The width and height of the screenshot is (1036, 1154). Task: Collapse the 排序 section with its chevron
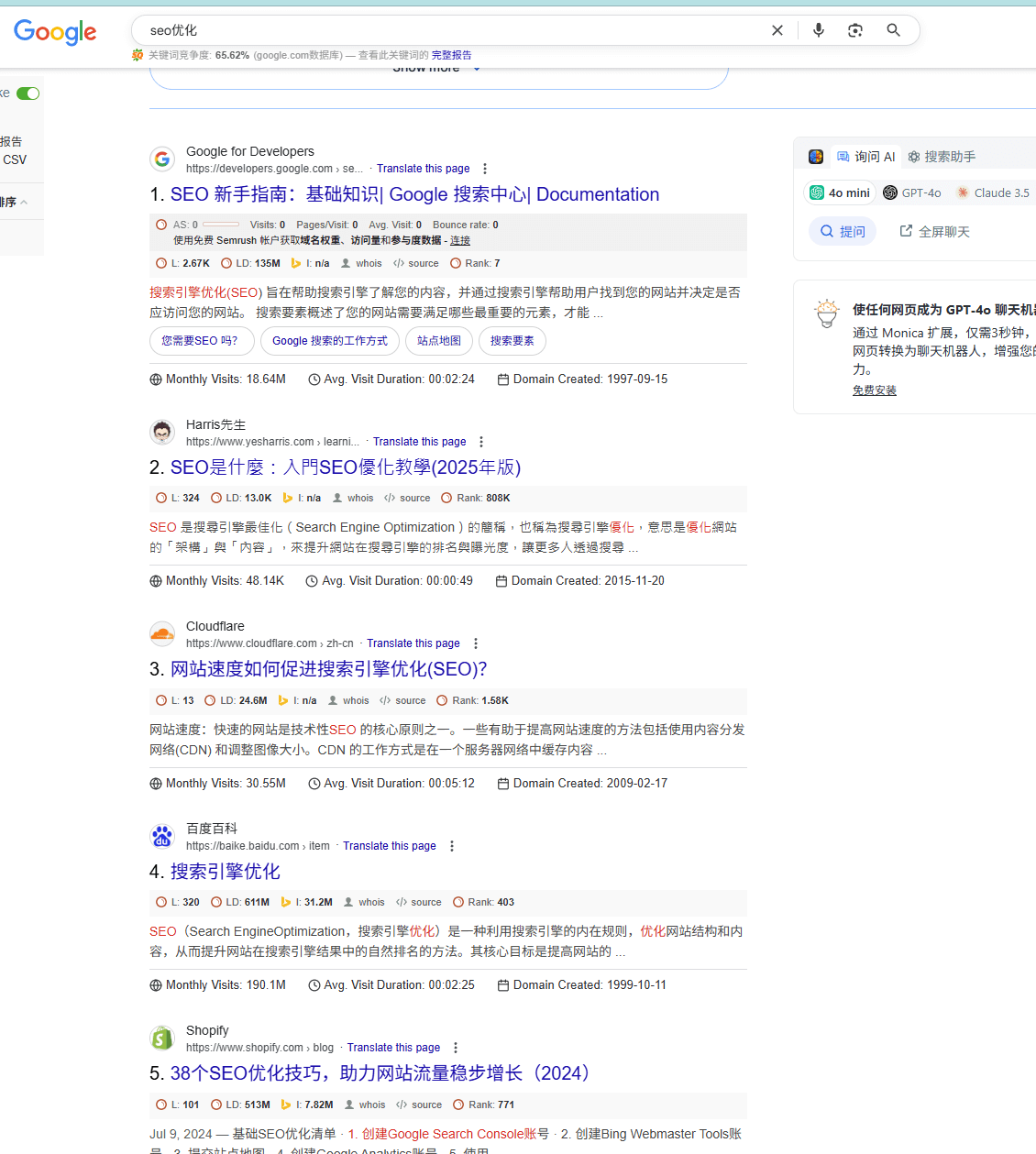click(22, 200)
